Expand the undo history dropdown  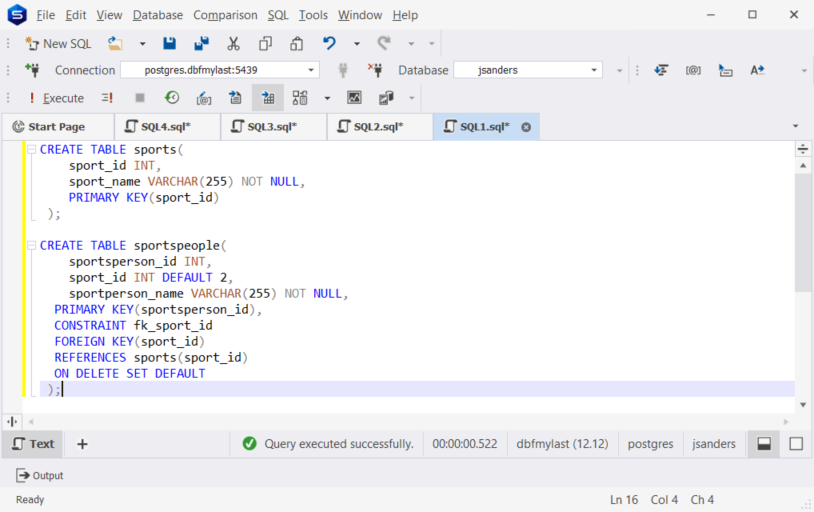(x=357, y=44)
